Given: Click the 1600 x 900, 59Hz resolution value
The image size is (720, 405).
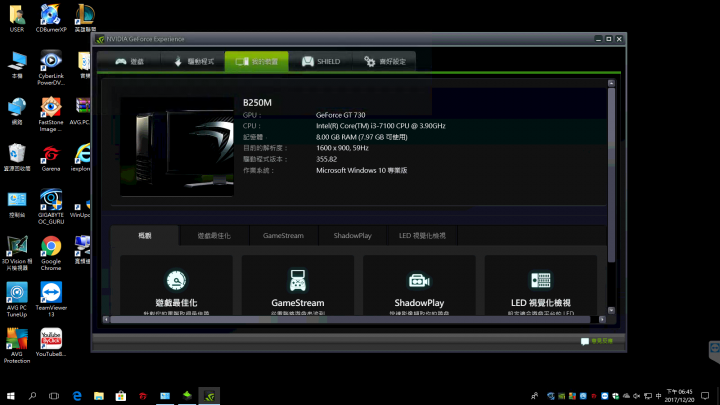Looking at the screenshot, I should [342, 148].
